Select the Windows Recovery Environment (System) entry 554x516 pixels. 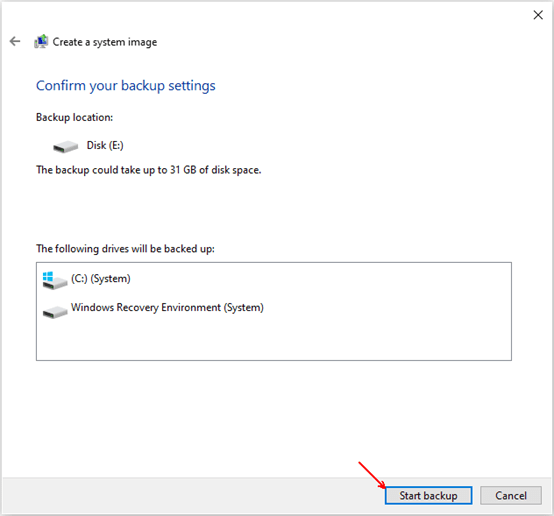[167, 307]
